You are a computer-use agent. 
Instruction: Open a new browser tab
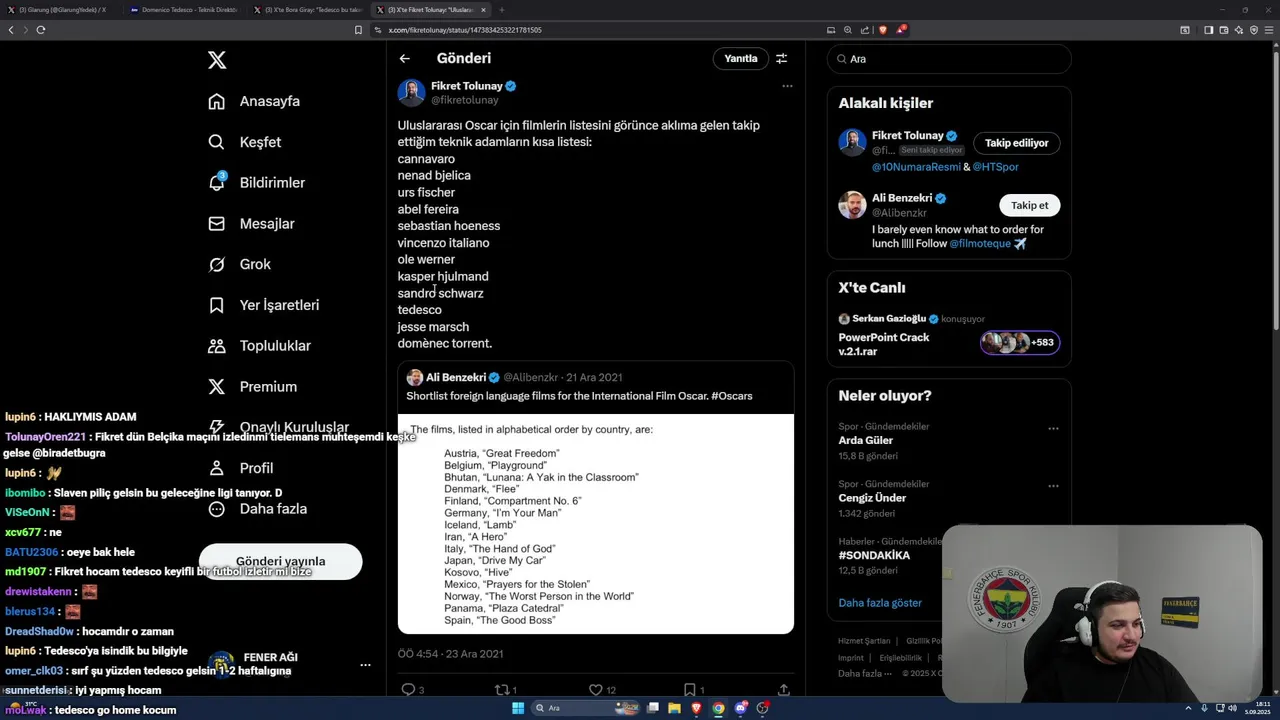pos(501,10)
